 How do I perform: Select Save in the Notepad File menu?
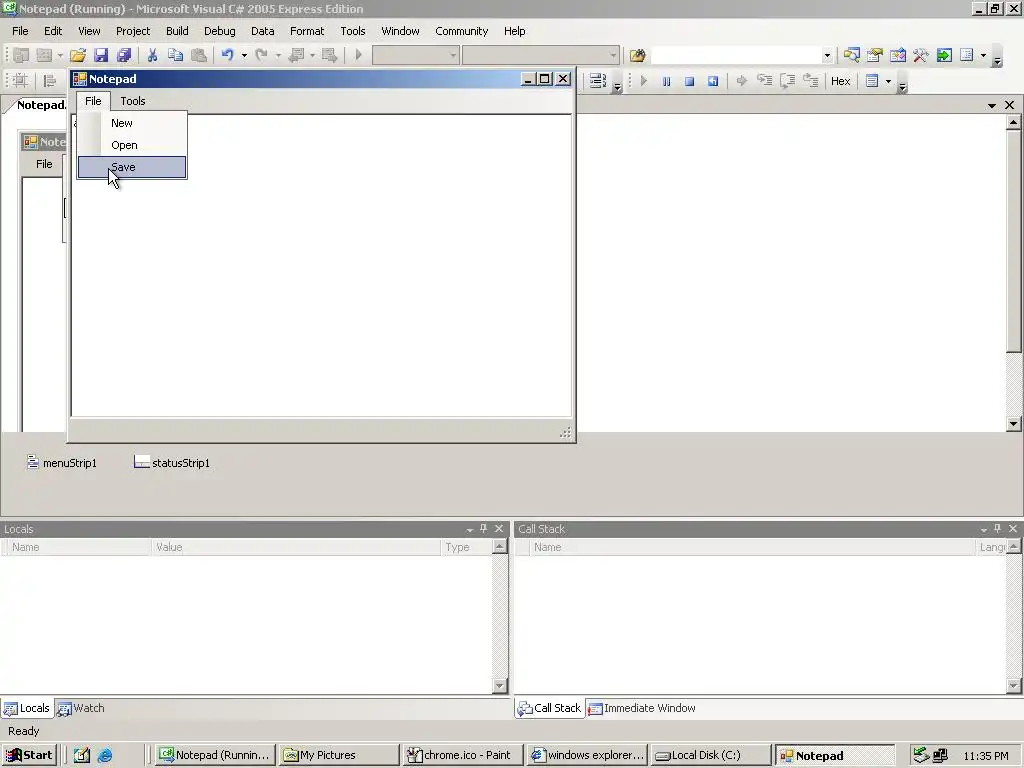point(132,167)
